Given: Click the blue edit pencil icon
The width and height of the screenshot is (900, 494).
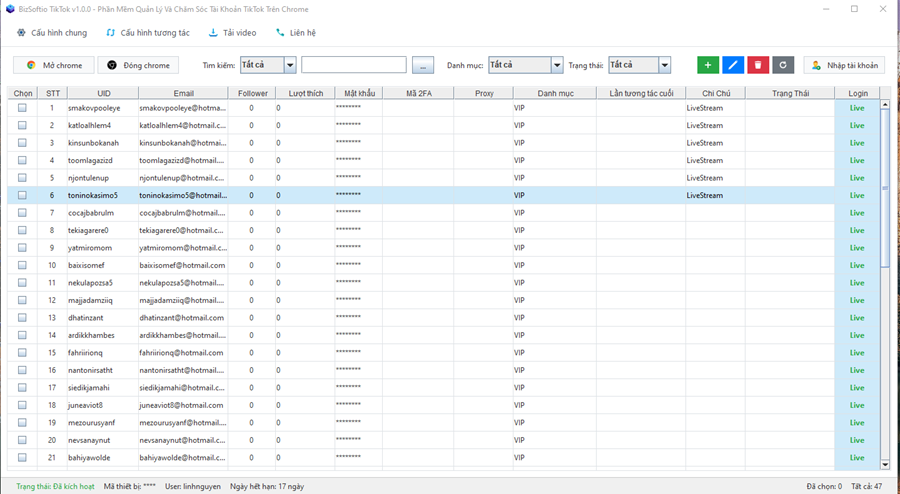Looking at the screenshot, I should tap(733, 65).
